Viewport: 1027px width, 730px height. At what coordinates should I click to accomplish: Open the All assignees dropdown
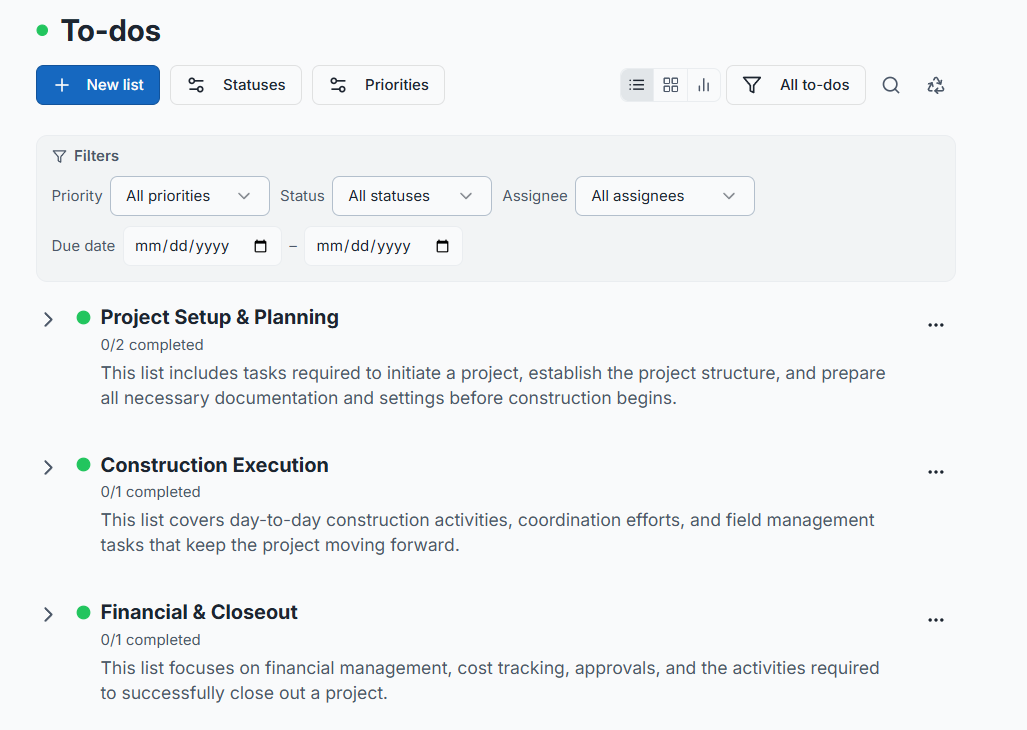point(665,196)
